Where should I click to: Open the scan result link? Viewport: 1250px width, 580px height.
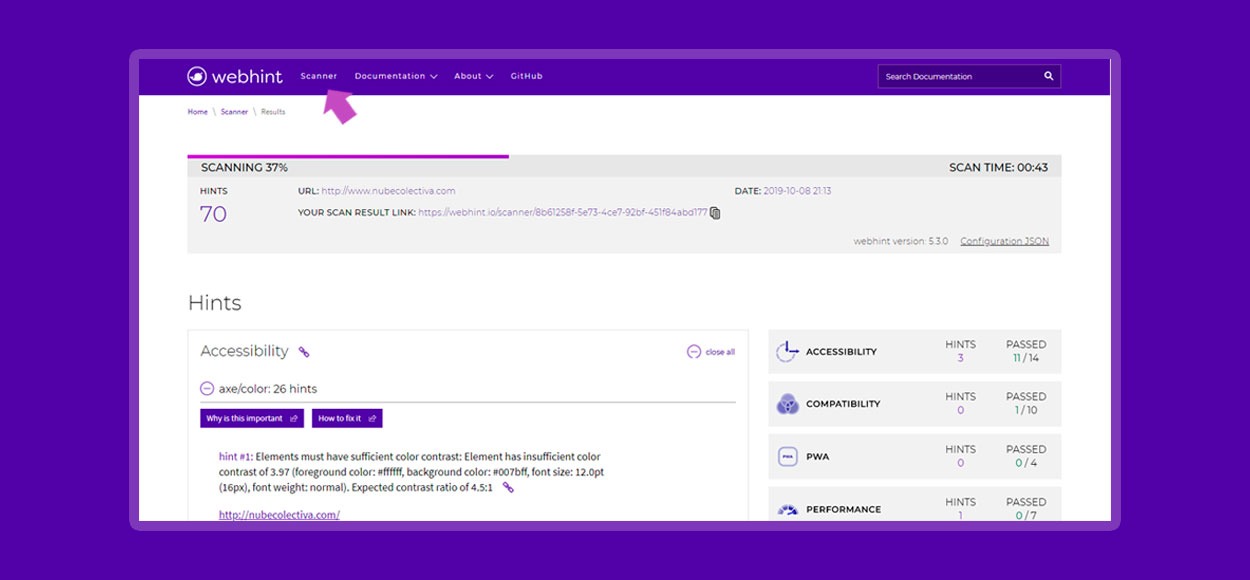tap(562, 213)
